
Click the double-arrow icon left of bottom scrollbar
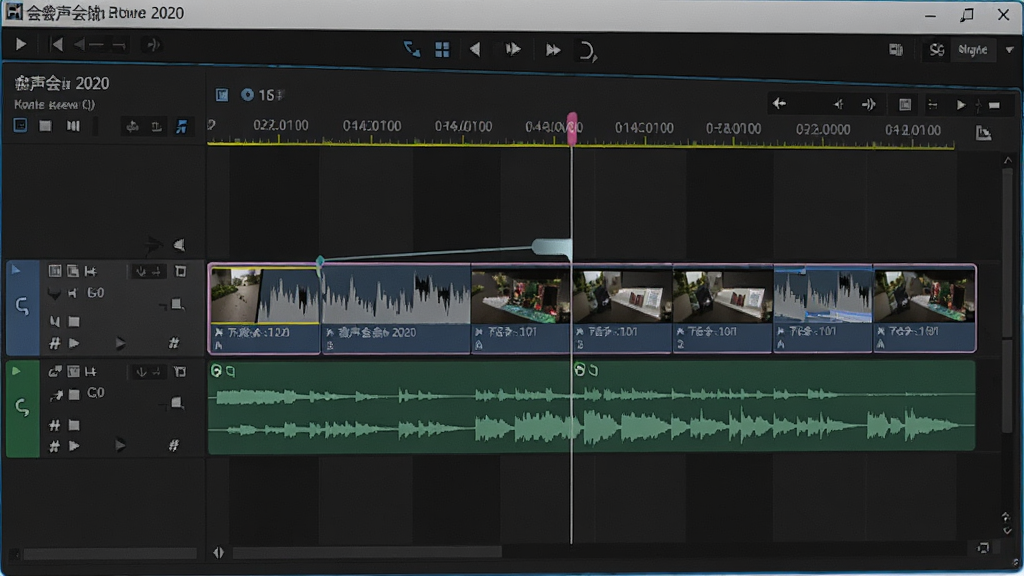coord(219,553)
